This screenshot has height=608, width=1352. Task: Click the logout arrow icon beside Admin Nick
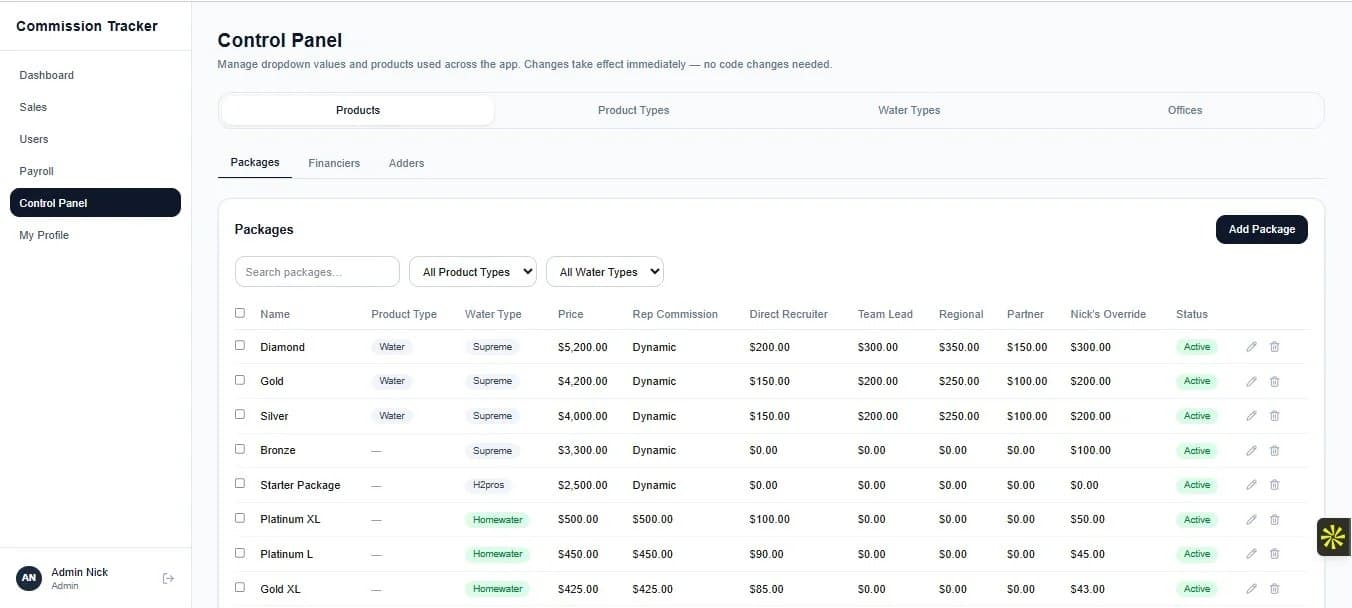pyautogui.click(x=168, y=578)
